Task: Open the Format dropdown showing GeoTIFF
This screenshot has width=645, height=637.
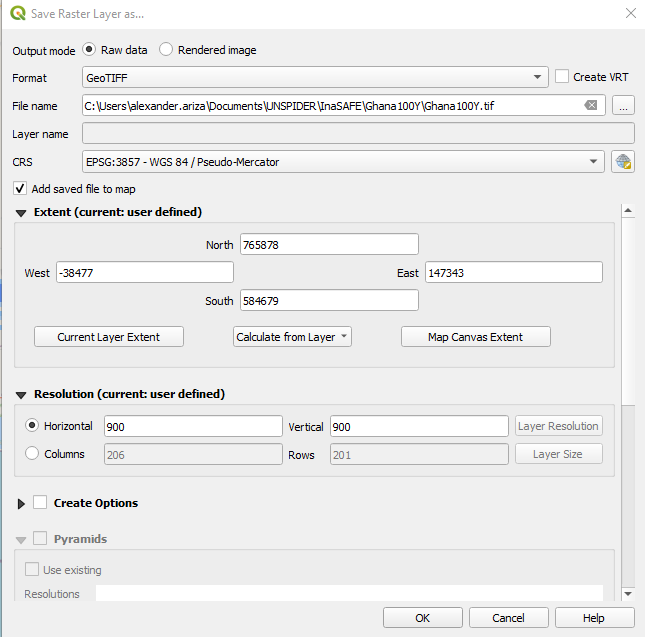Action: coord(315,77)
